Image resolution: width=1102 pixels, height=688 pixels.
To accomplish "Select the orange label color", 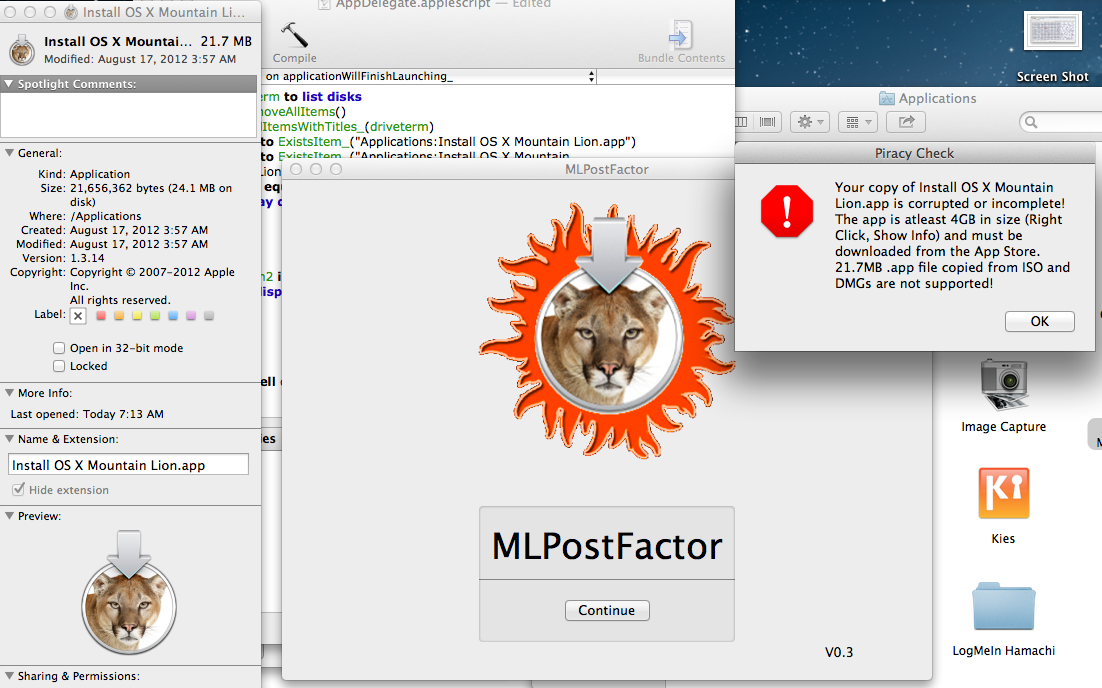I will point(119,316).
